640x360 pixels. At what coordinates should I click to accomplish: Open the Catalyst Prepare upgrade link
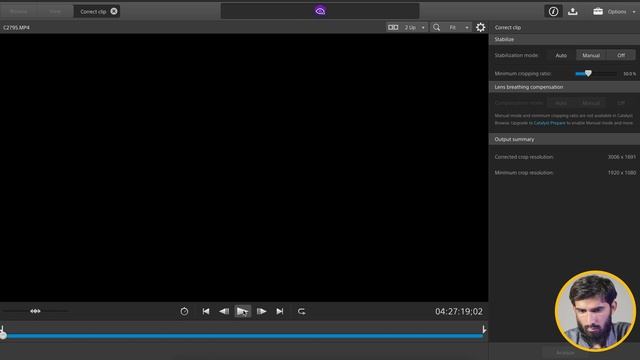click(549, 123)
